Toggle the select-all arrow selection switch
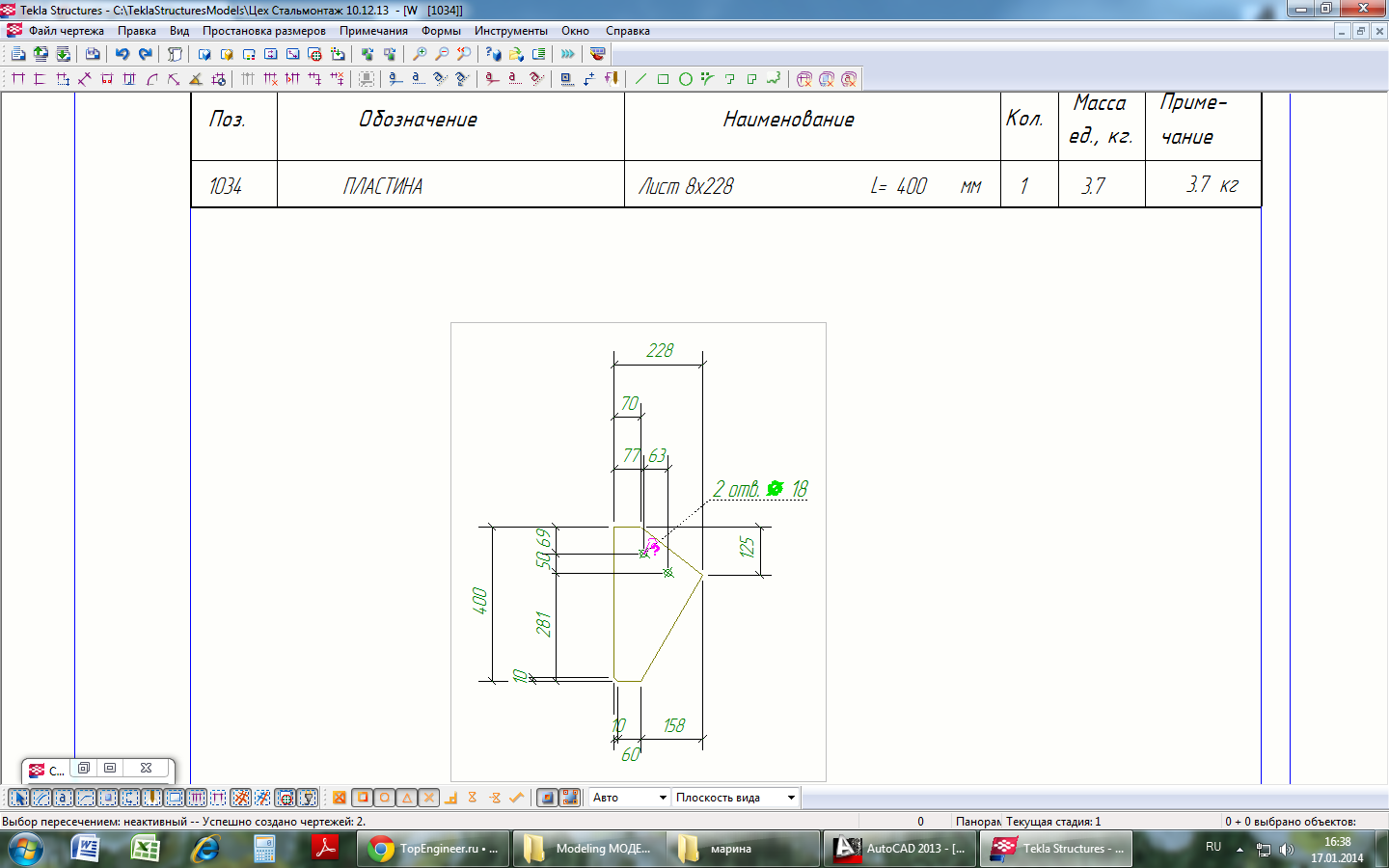This screenshot has height=868, width=1389. pyautogui.click(x=18, y=798)
